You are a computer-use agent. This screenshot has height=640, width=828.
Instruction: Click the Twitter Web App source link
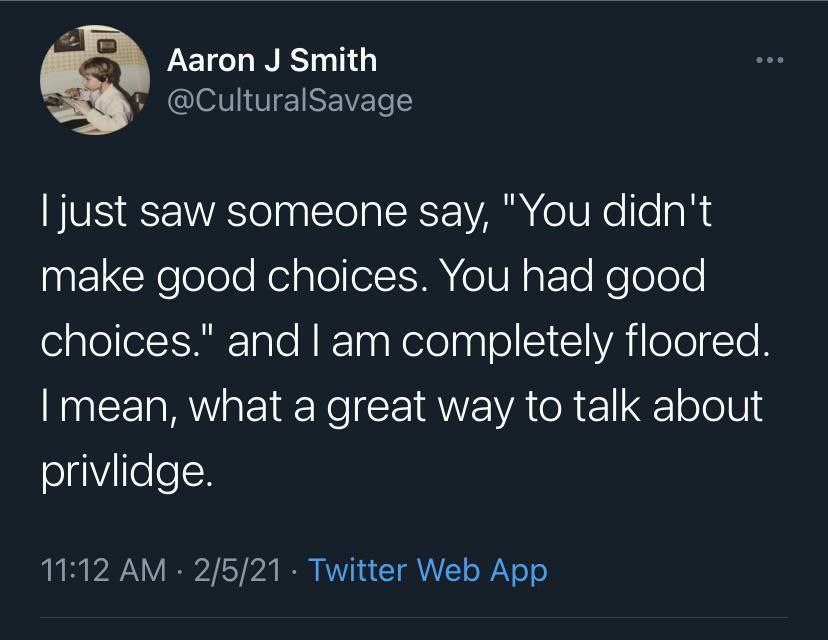click(x=428, y=570)
